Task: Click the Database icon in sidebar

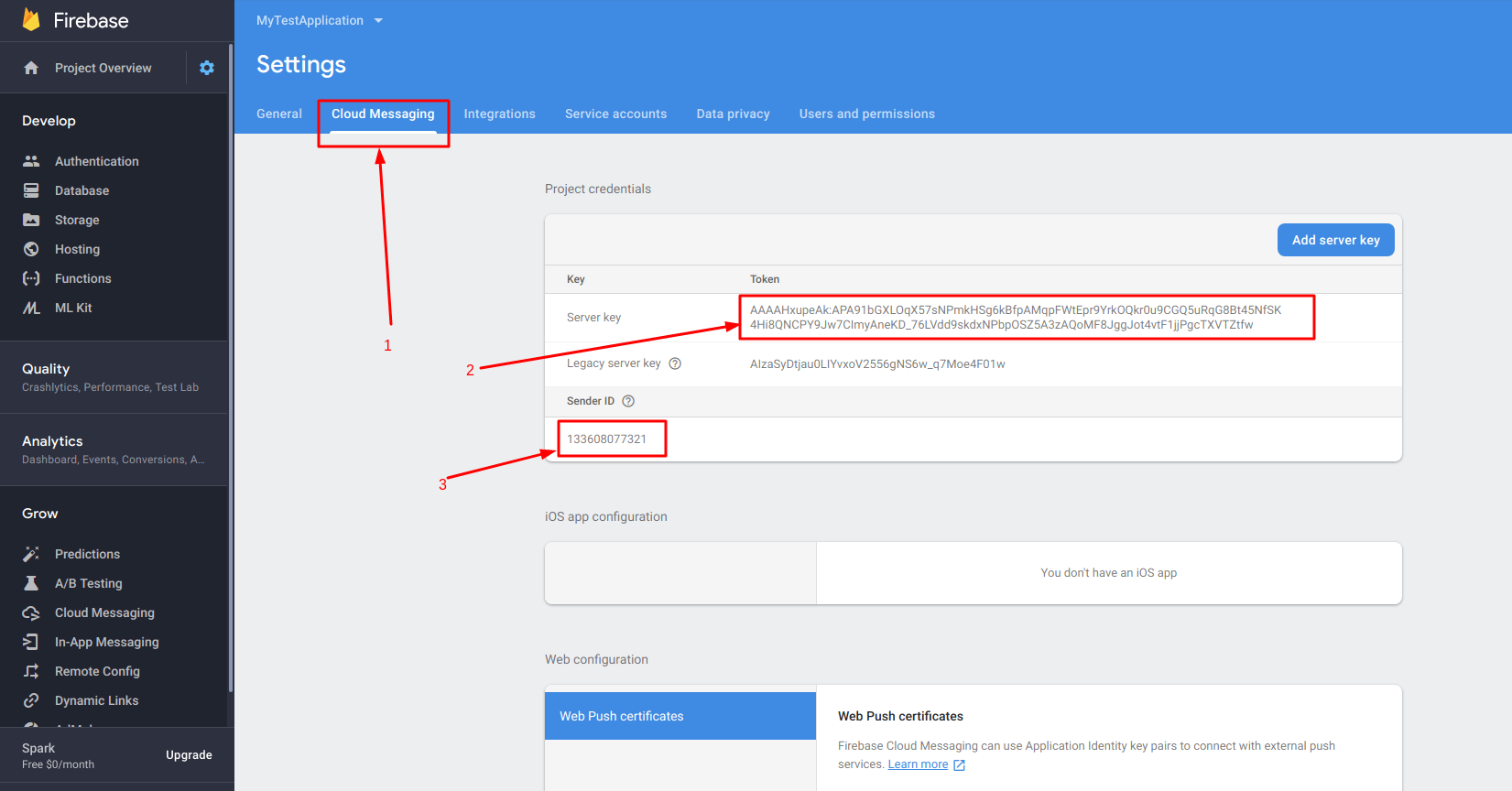Action: pos(31,190)
